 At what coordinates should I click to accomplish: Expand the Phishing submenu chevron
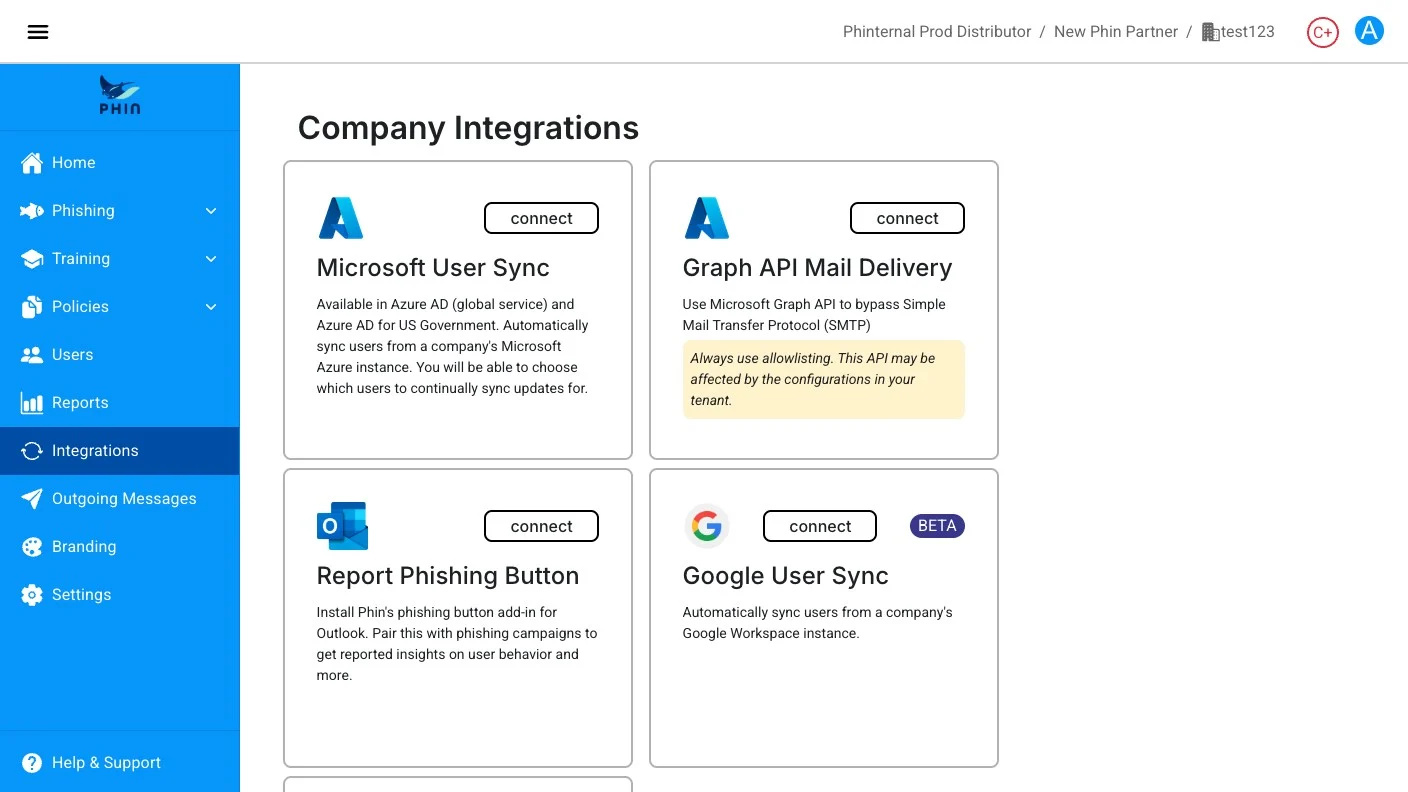pyautogui.click(x=211, y=211)
